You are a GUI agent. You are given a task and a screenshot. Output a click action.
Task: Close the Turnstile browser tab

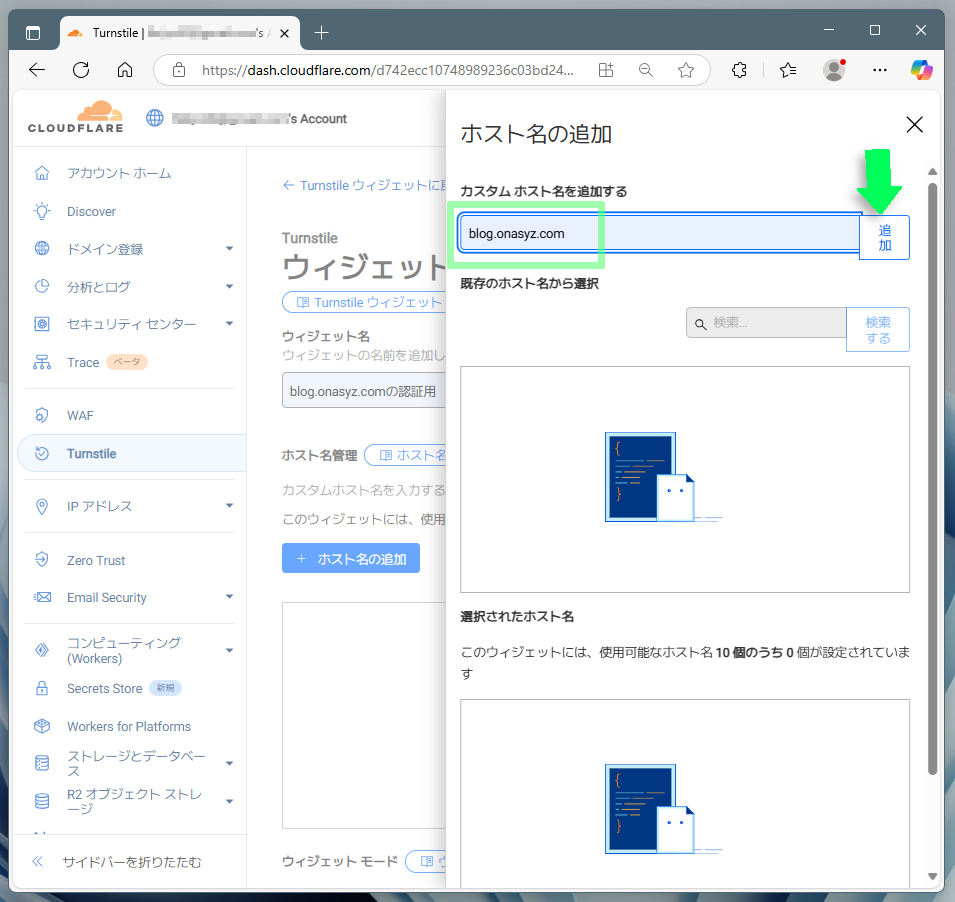click(x=284, y=33)
